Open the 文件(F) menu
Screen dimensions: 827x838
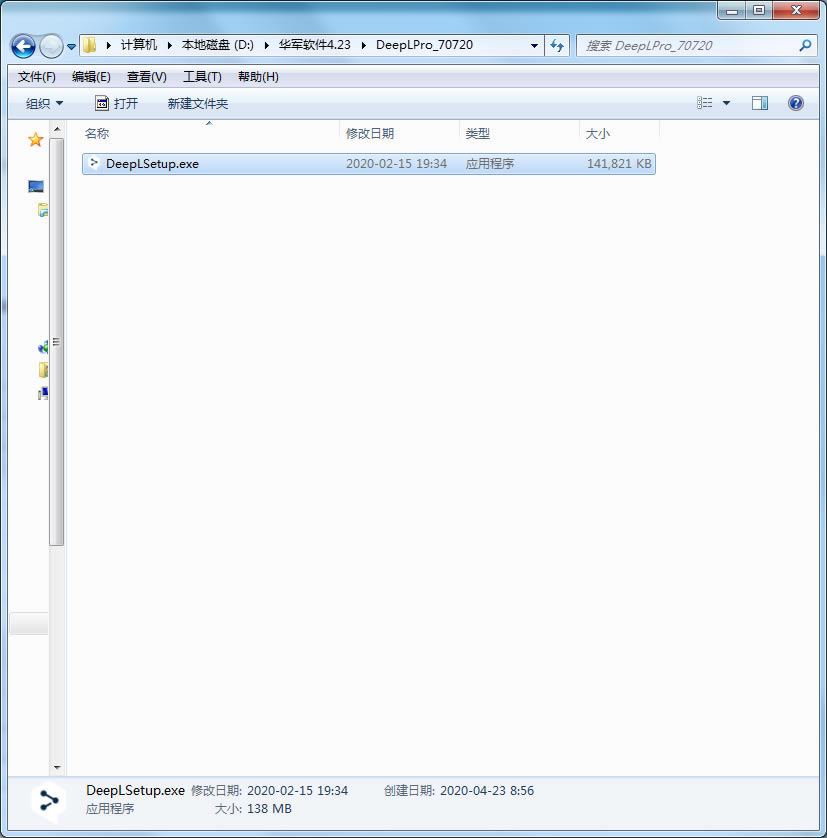click(36, 77)
